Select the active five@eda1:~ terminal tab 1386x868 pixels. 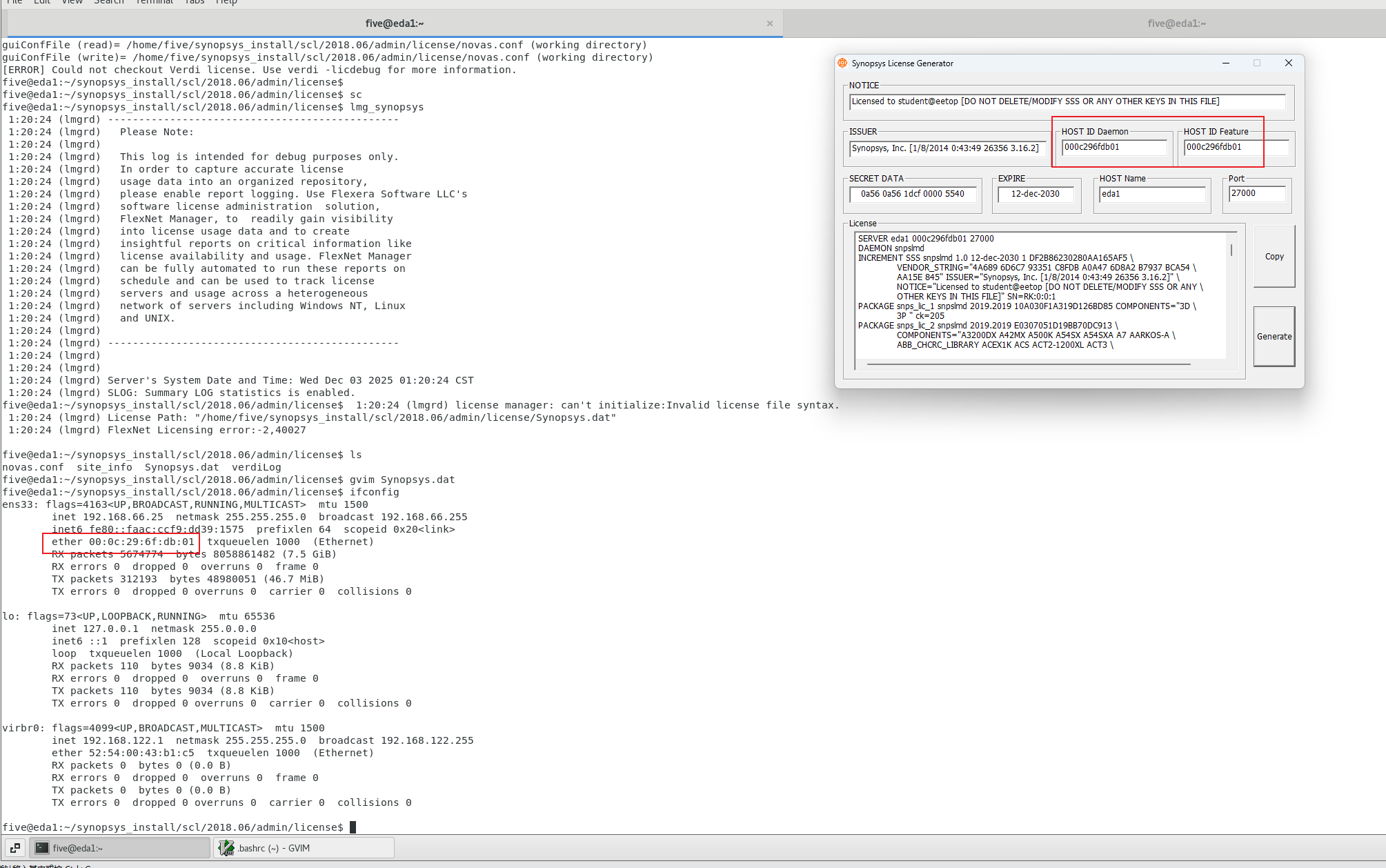[395, 23]
